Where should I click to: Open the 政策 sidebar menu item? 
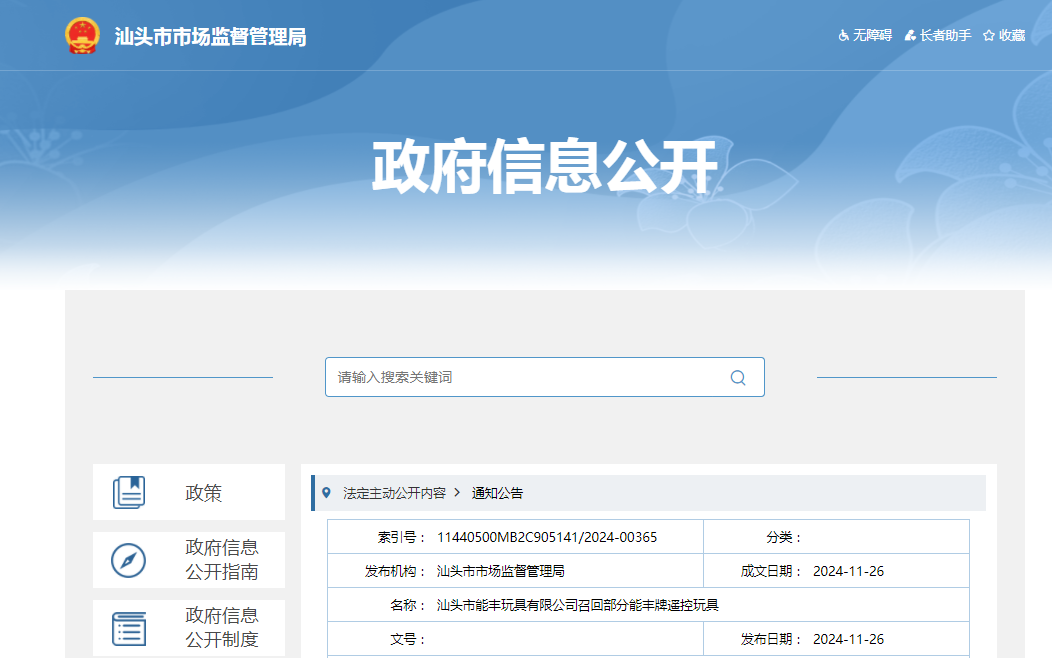(x=203, y=493)
